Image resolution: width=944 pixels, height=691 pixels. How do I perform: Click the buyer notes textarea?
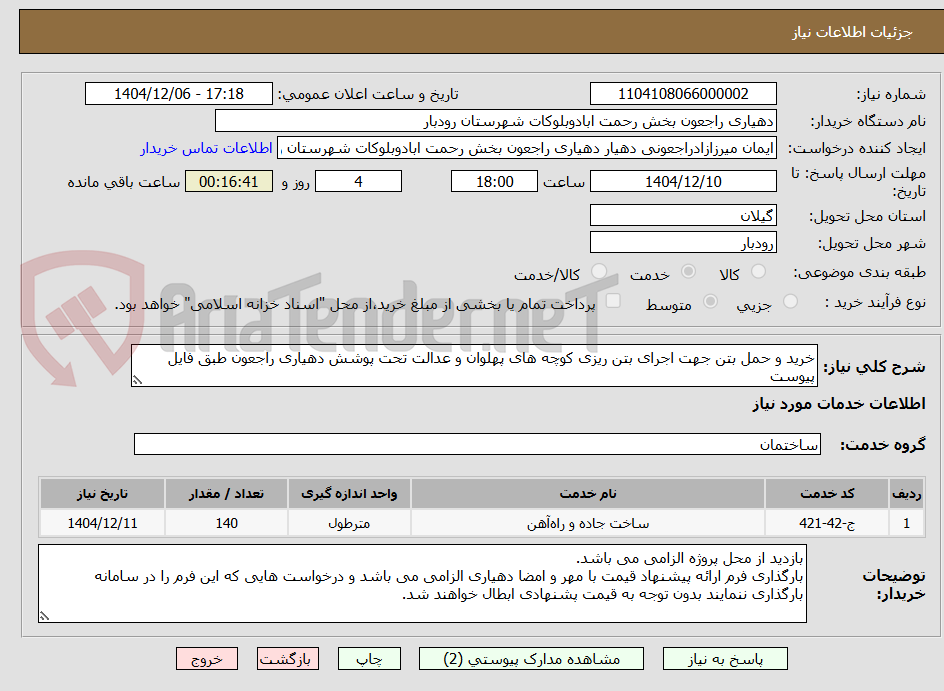click(x=423, y=584)
